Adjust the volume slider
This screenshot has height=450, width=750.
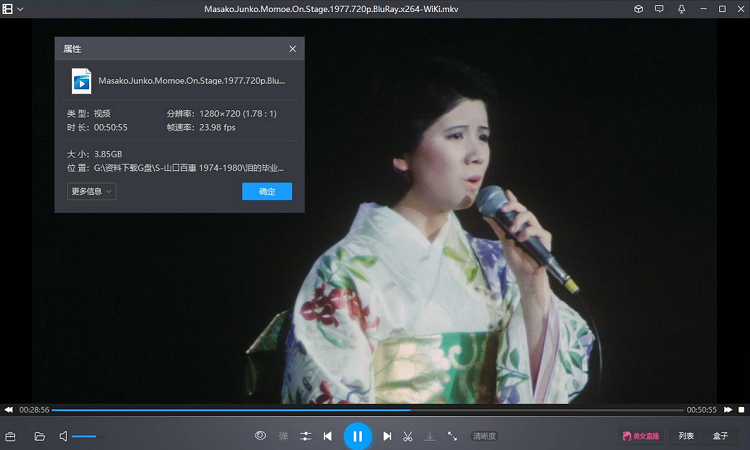84,436
